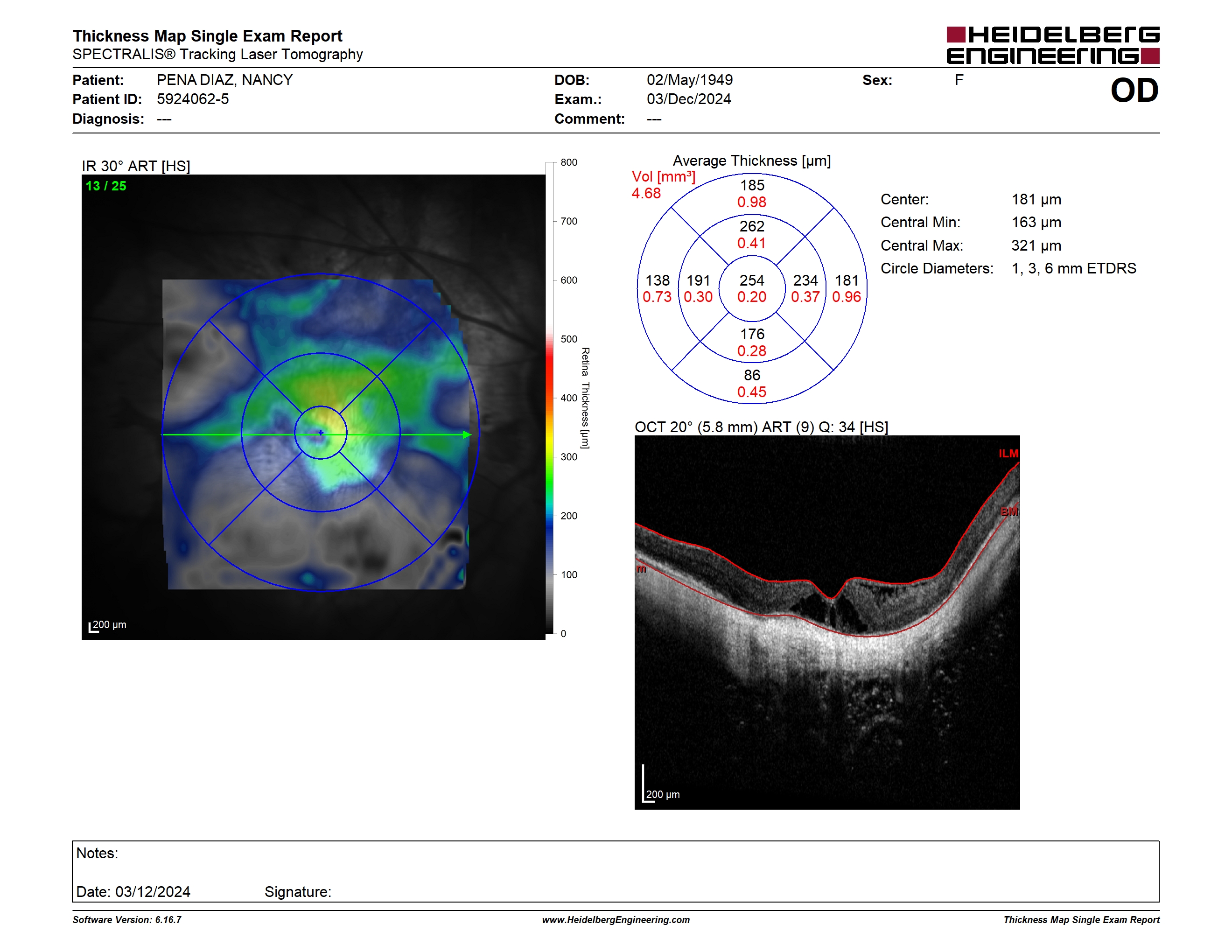Click the DOB value 02/May/1949
Screen dimensions: 1232x952
(x=689, y=80)
